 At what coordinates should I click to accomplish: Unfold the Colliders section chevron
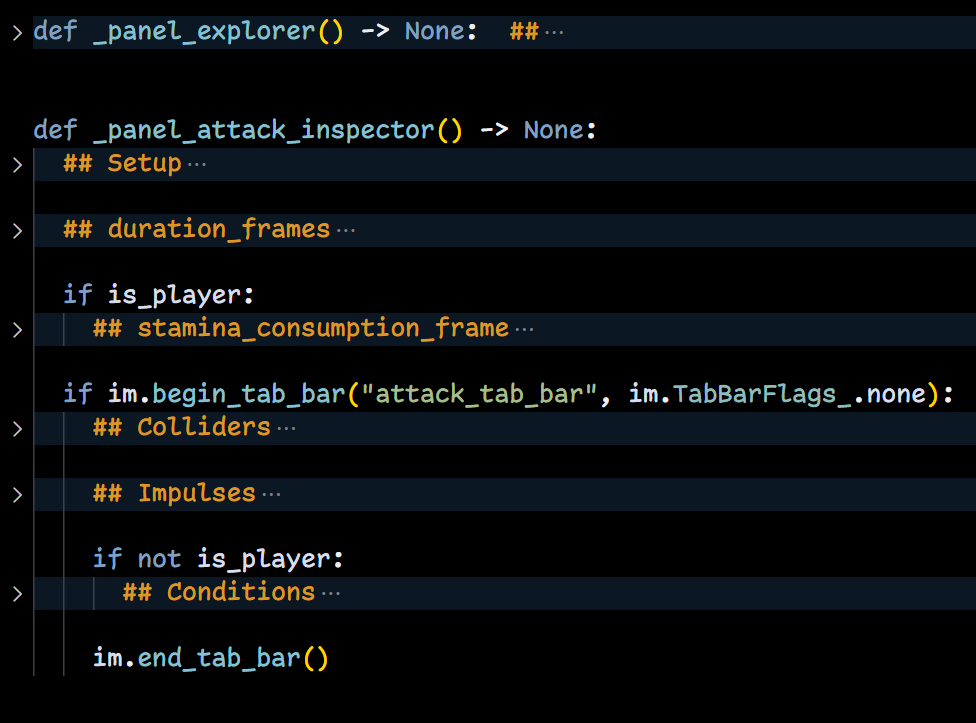[x=16, y=428]
